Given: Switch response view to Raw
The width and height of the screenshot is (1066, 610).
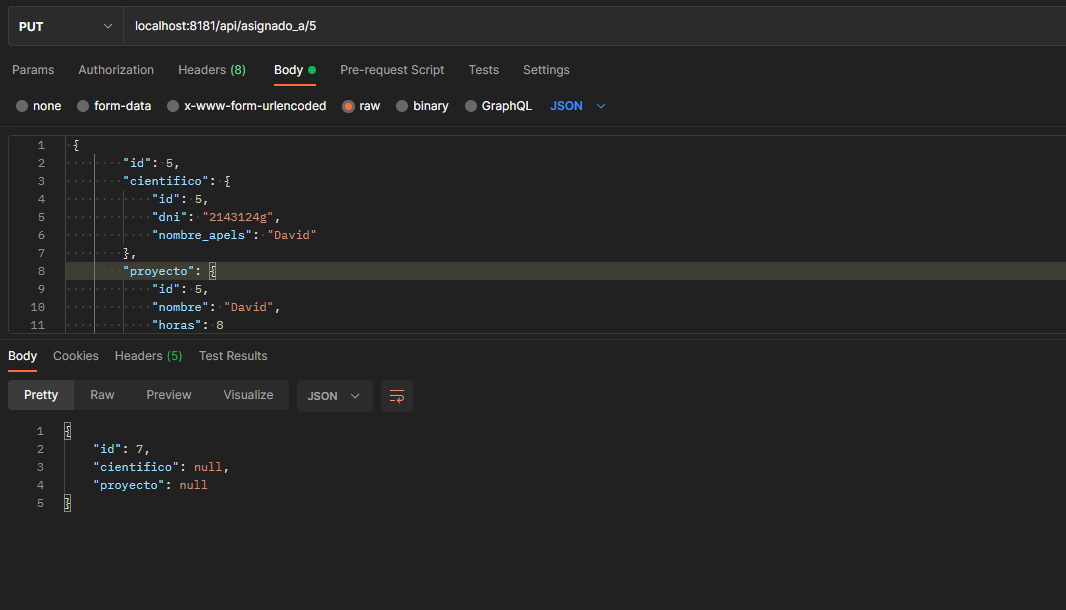Looking at the screenshot, I should pos(102,395).
